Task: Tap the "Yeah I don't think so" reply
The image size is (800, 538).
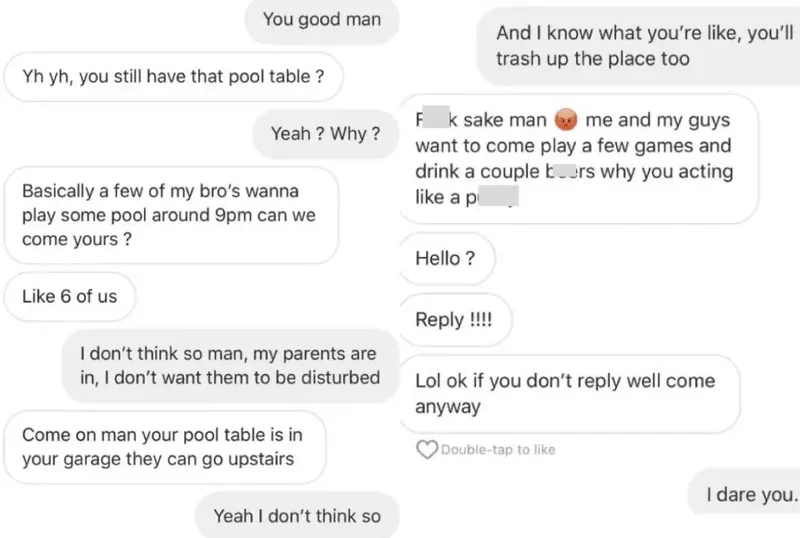Action: [296, 516]
